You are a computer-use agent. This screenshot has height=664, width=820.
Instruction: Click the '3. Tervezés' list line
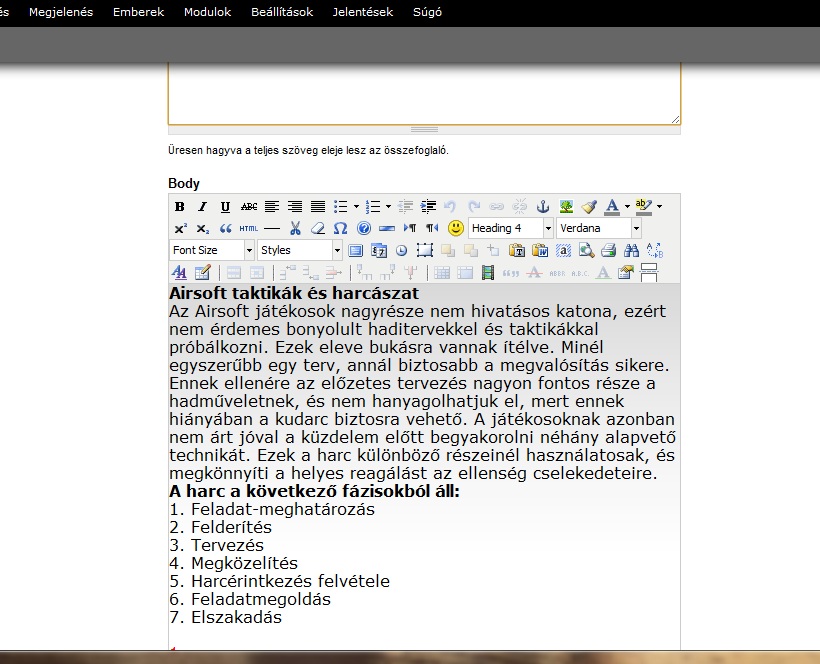[217, 545]
